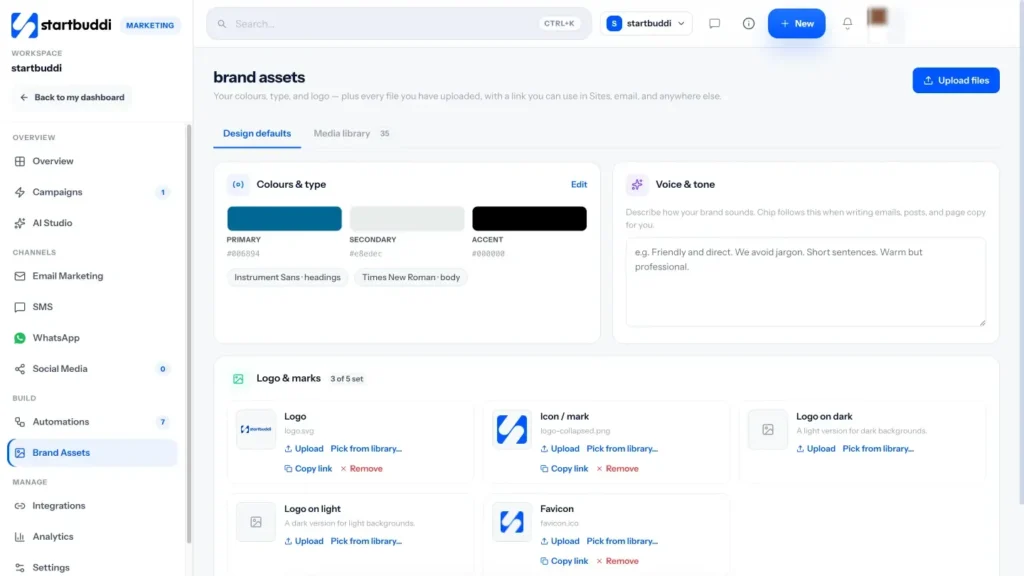Screen dimensions: 1024x576
Task: Remove the Icon / mark file
Action: (617, 469)
